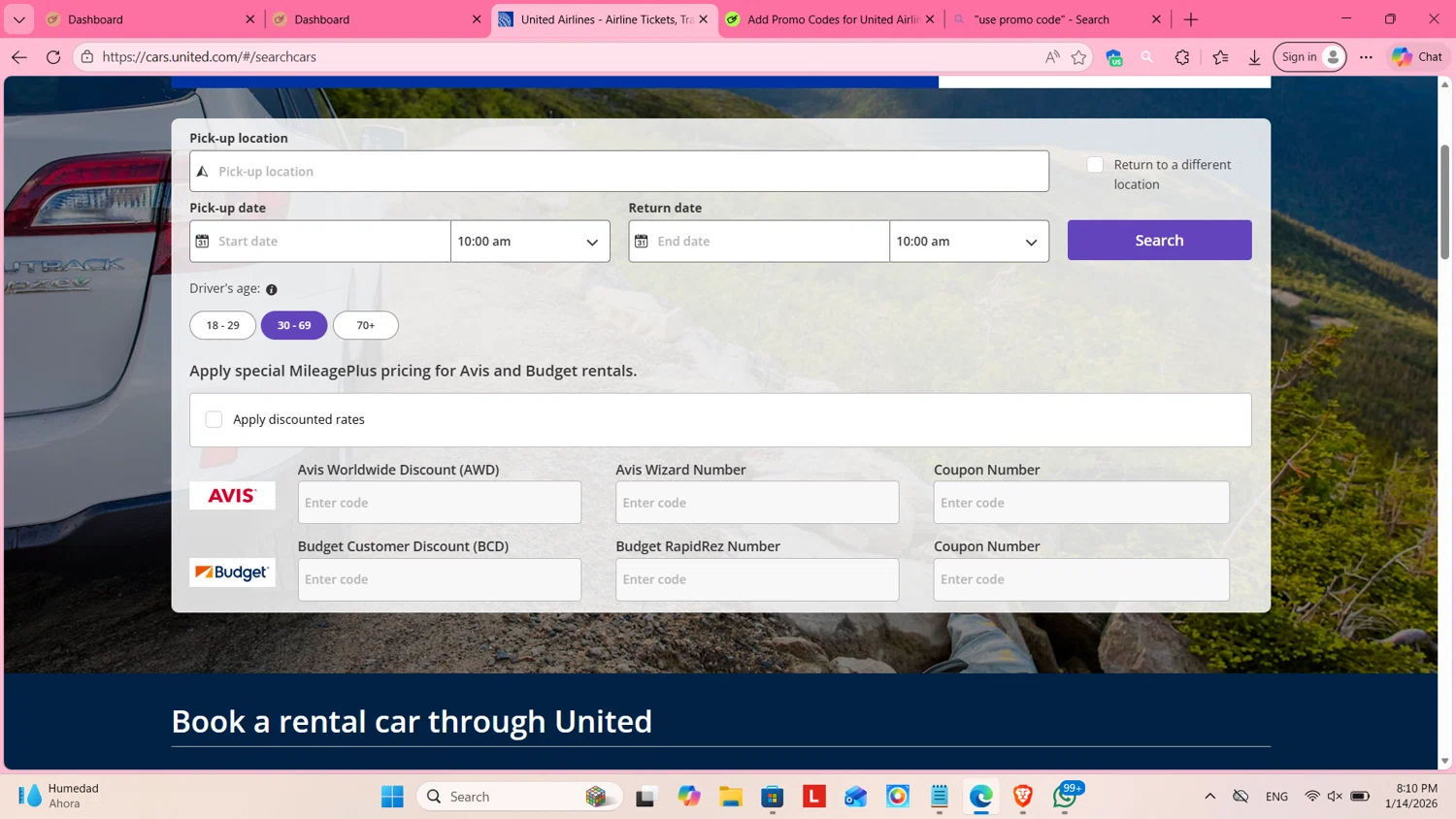Switch input language ENG indicator
This screenshot has height=819, width=1456.
1276,797
